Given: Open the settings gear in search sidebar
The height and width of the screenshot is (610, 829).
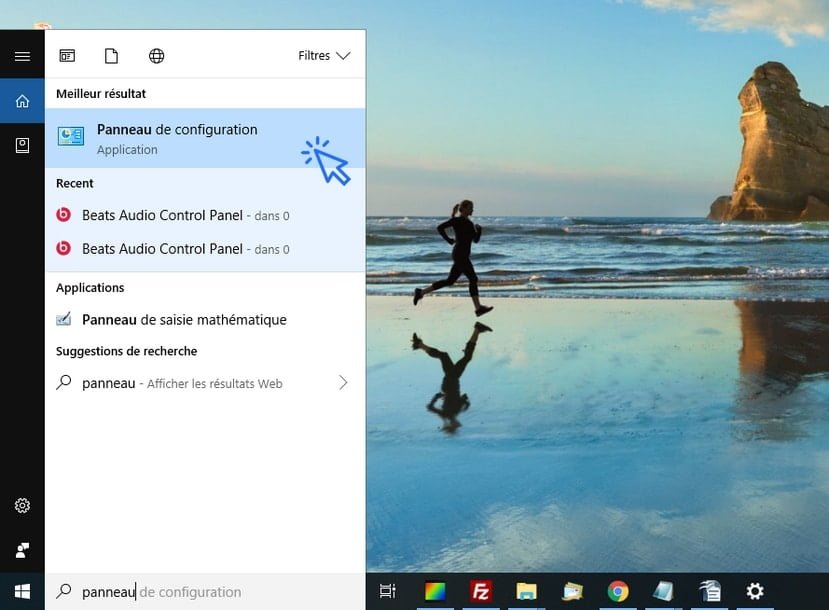Looking at the screenshot, I should [22, 505].
